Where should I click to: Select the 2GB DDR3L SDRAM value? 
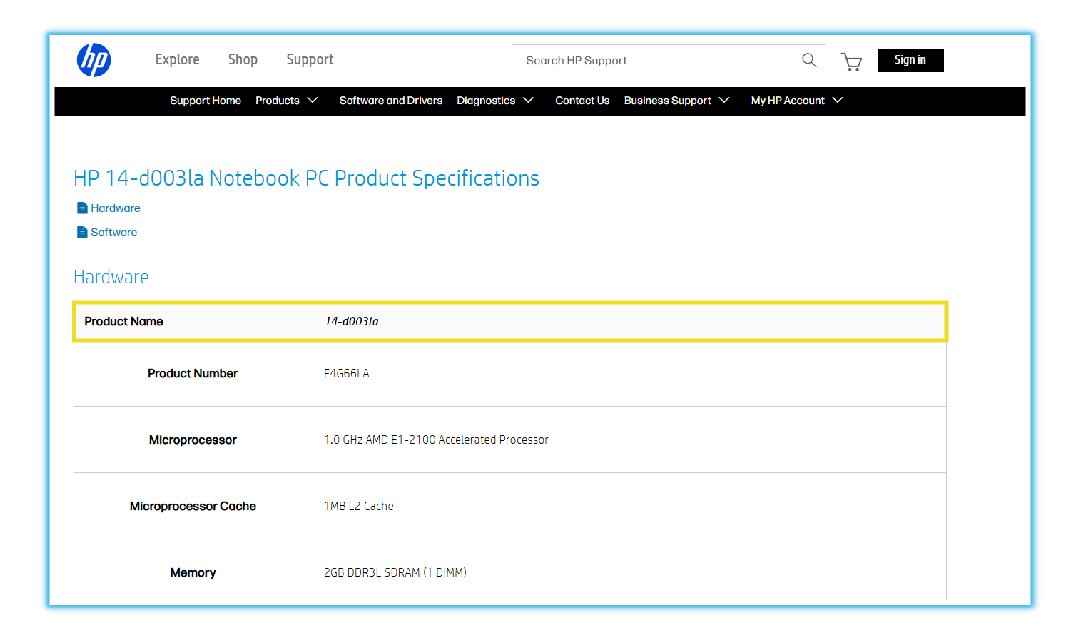tap(395, 572)
